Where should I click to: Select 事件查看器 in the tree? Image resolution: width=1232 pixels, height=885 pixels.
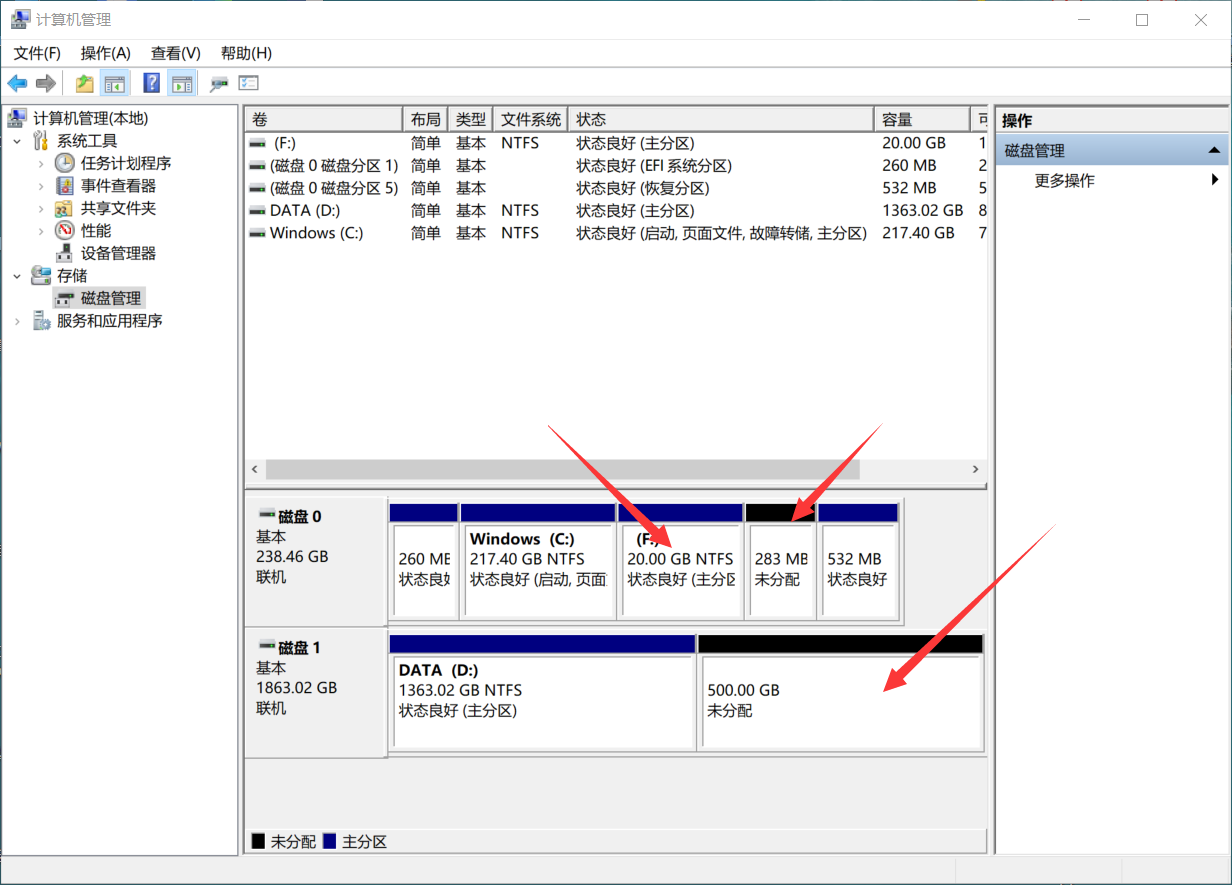[118, 186]
